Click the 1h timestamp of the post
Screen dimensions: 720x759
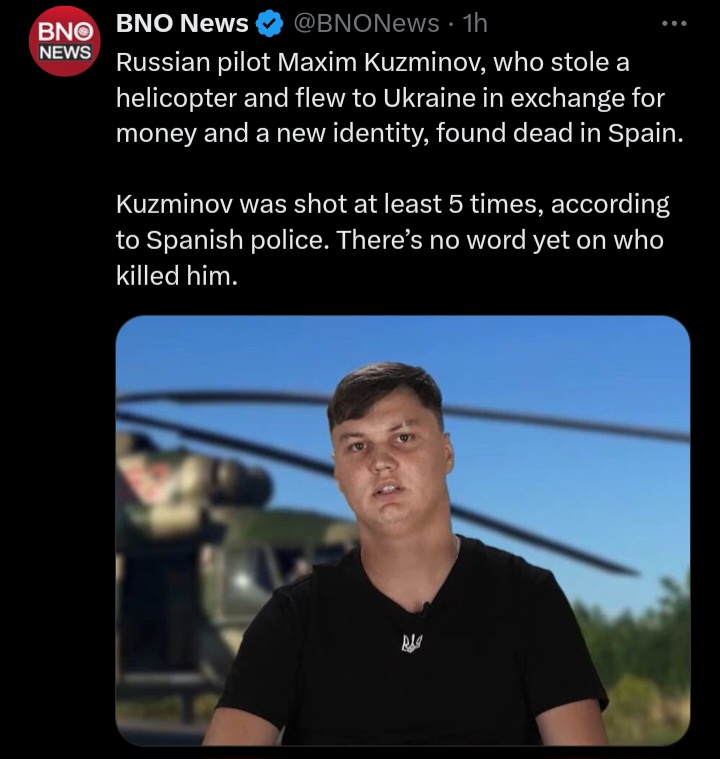[475, 23]
